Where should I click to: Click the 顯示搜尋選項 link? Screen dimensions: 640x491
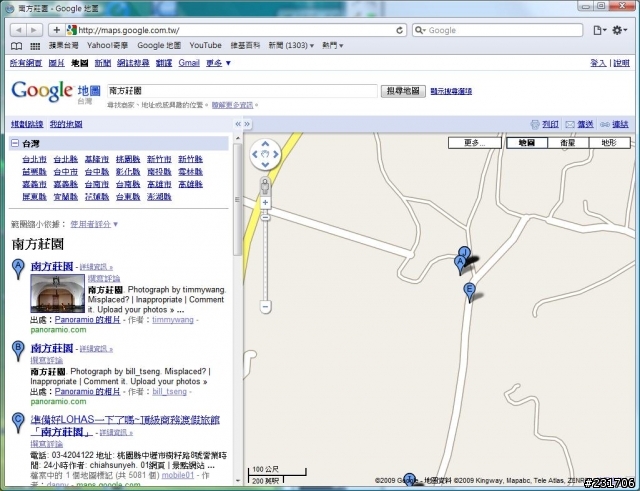451,91
